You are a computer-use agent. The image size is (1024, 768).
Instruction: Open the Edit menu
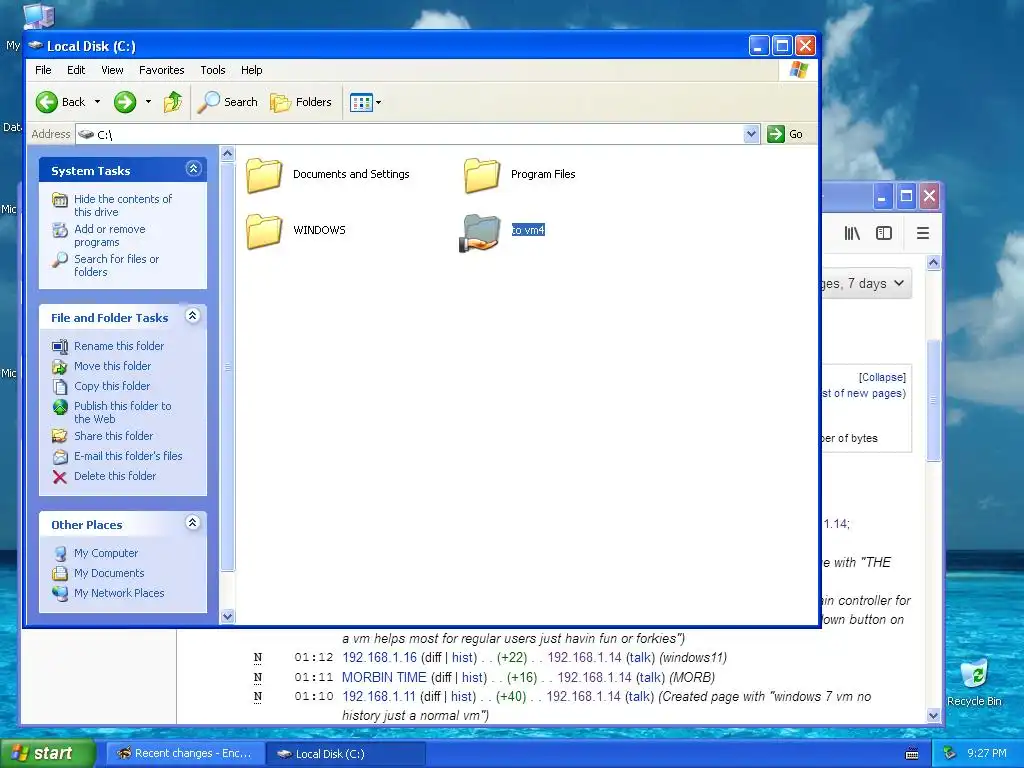pyautogui.click(x=76, y=70)
